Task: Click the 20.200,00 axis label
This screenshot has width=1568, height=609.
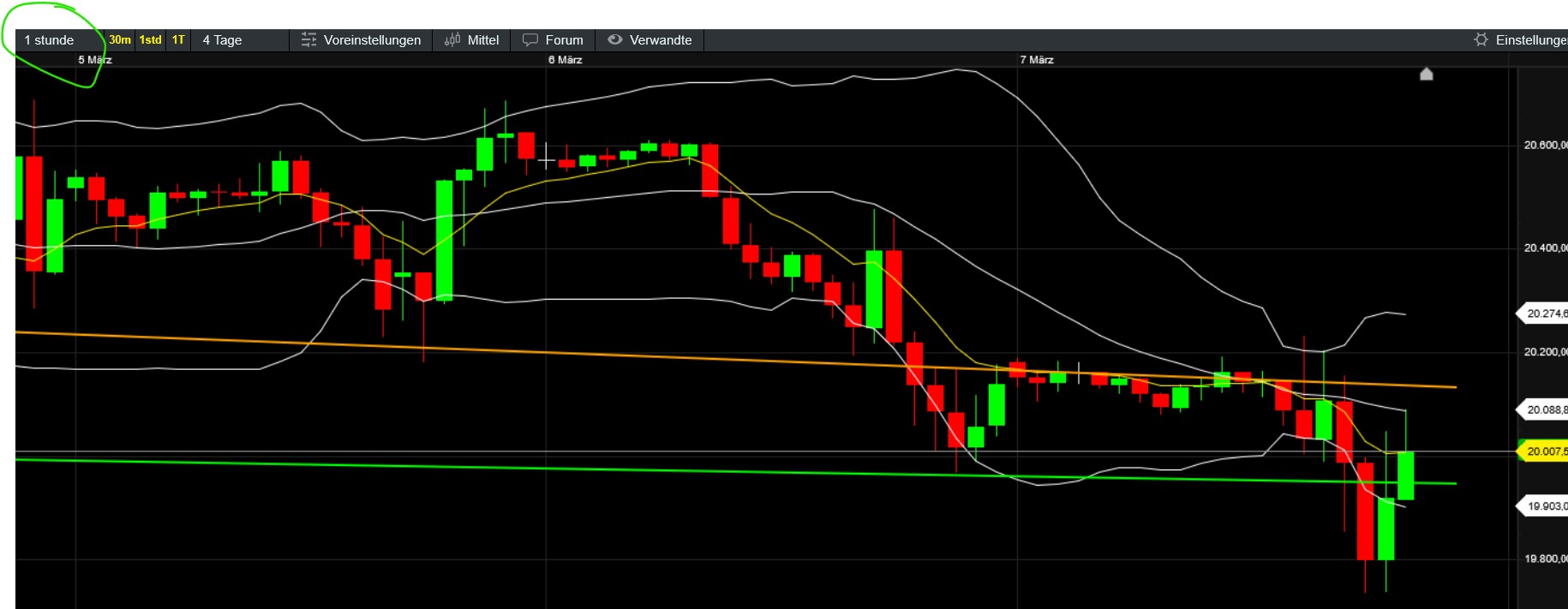Action: pos(1546,351)
